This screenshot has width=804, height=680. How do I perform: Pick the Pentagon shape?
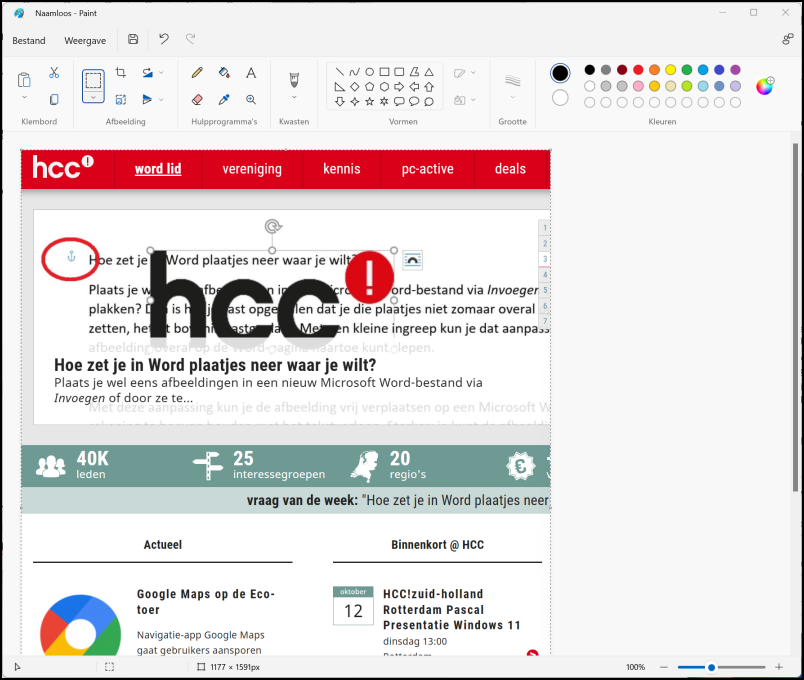click(369, 87)
